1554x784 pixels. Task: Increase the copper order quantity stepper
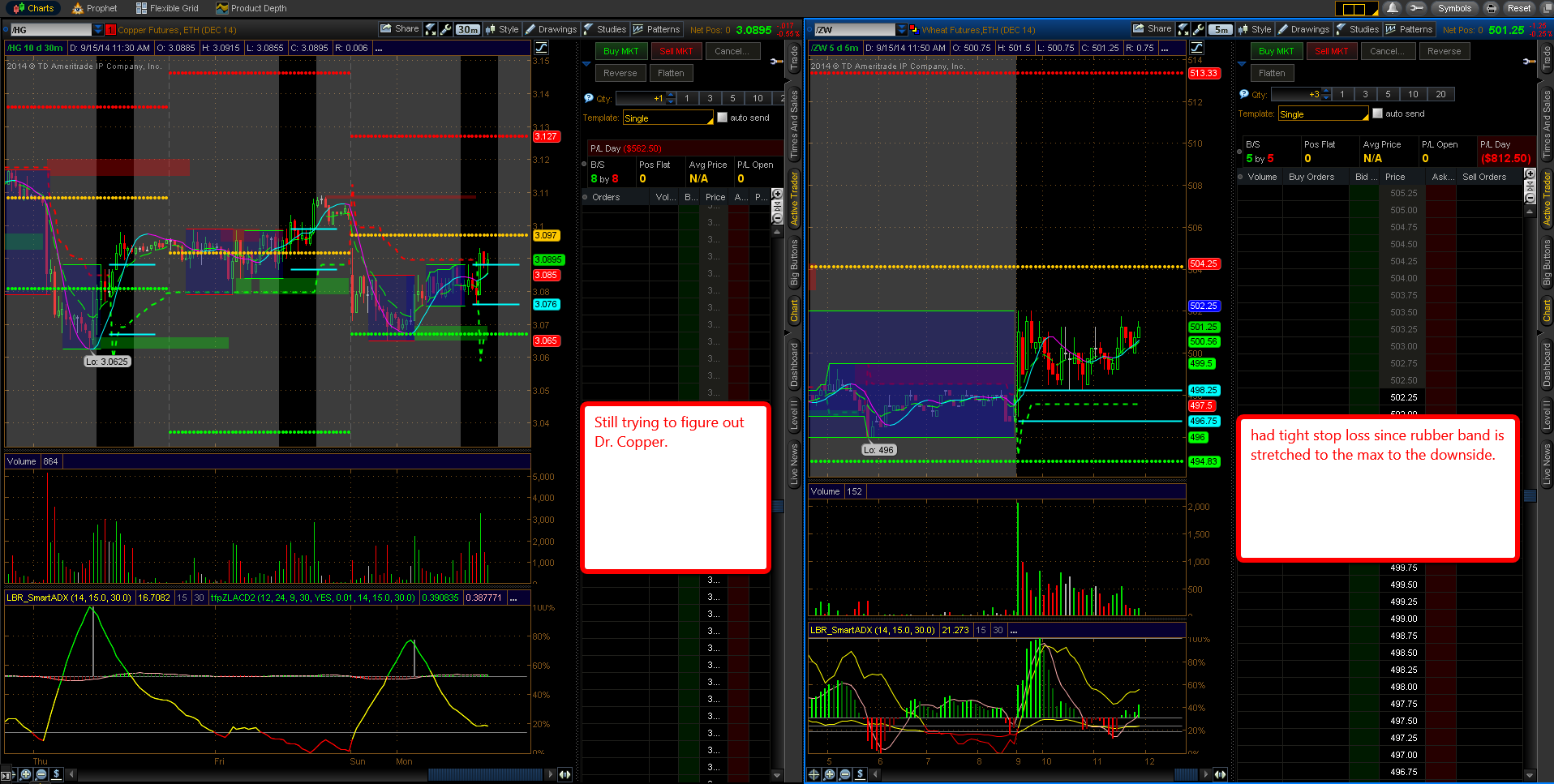671,96
